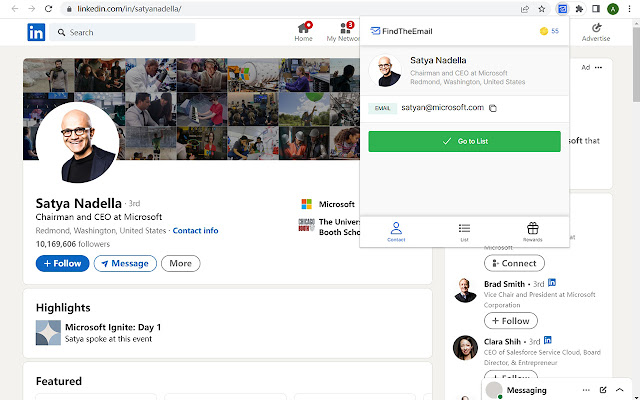Click Satya Nadella's large profile photo
This screenshot has height=400, width=640.
[x=78, y=143]
